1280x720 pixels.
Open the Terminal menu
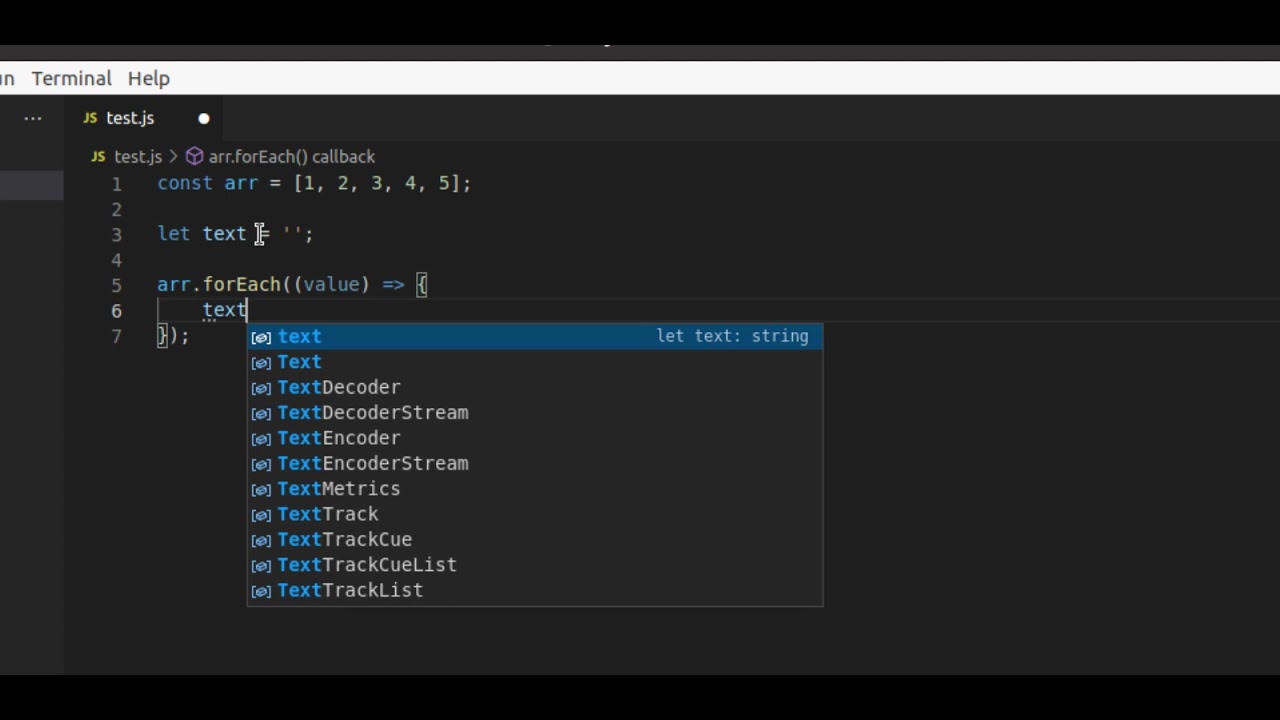[71, 78]
